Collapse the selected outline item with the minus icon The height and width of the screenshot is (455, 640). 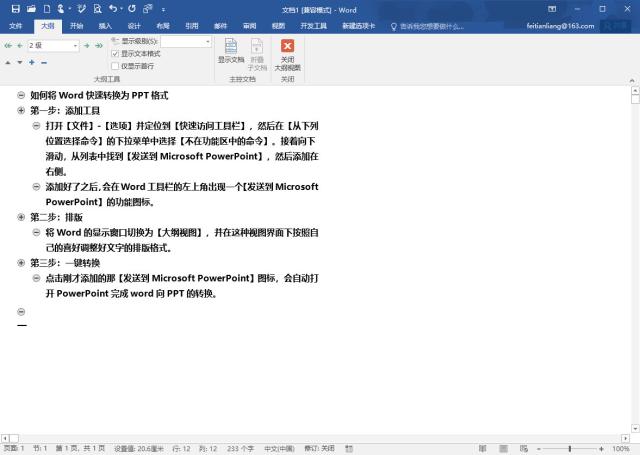[44, 62]
